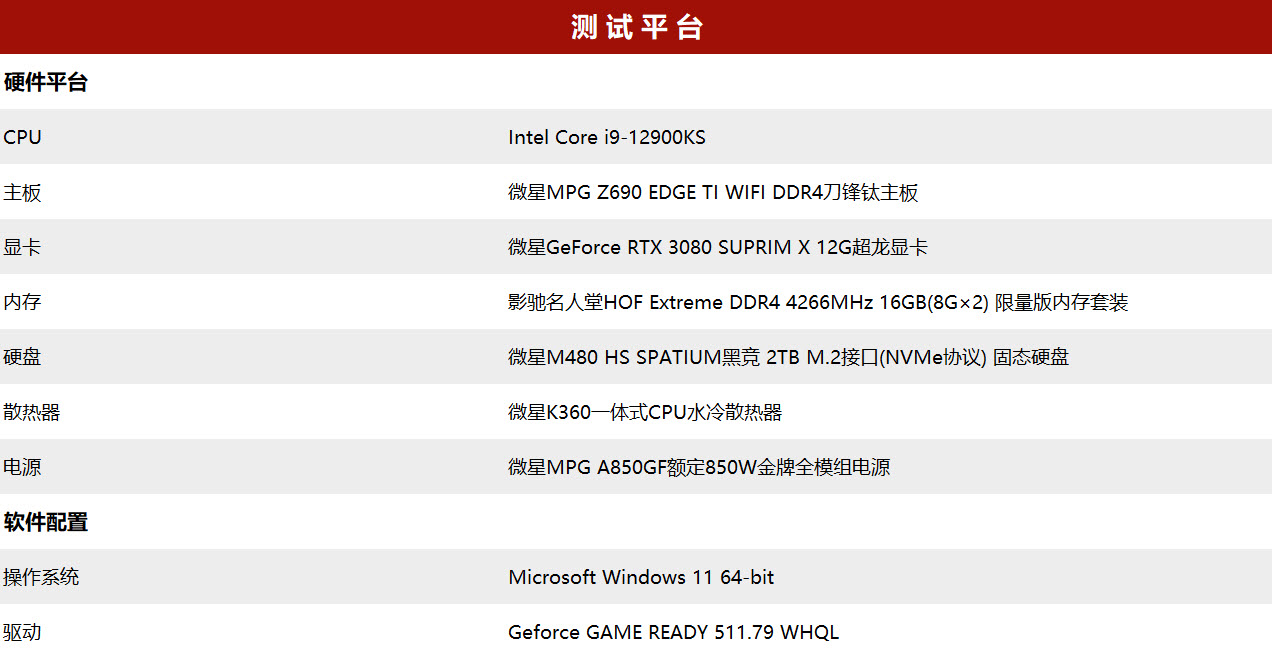This screenshot has height=655, width=1272.
Task: Click the 微星MPG Z690 EDGE TI motherboard entry
Action: [712, 192]
